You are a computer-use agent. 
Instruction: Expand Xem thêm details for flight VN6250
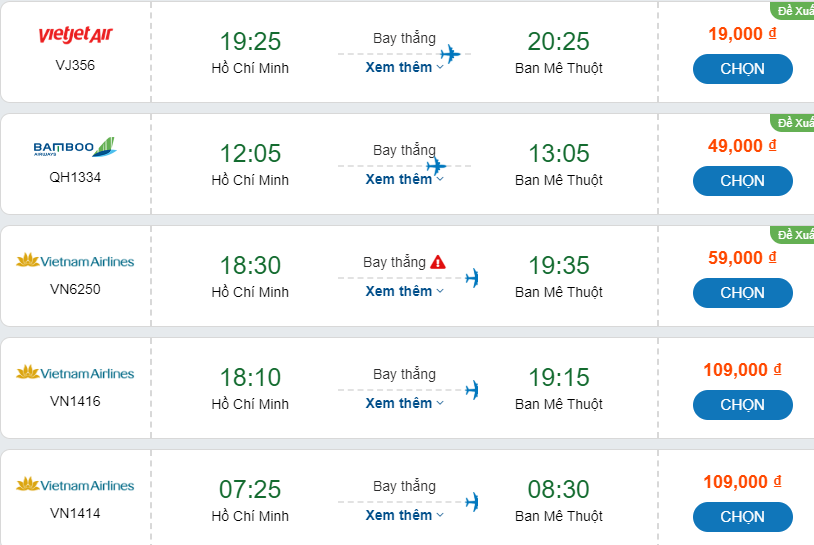[x=404, y=291]
